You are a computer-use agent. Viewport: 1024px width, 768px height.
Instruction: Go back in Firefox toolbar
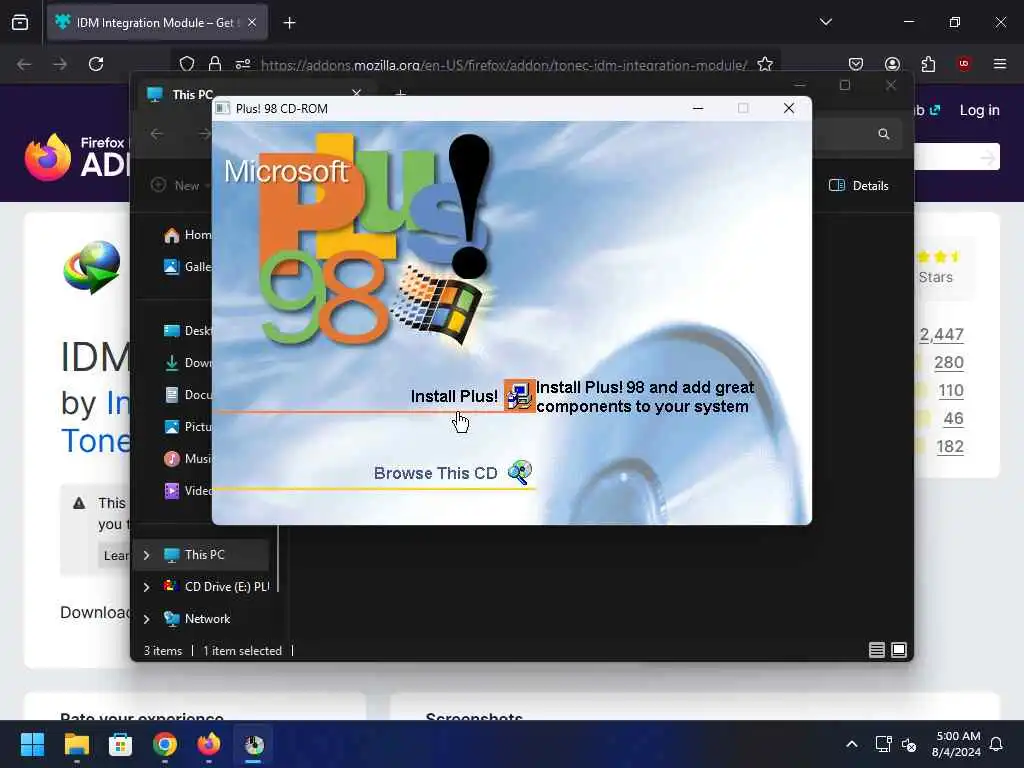24,64
